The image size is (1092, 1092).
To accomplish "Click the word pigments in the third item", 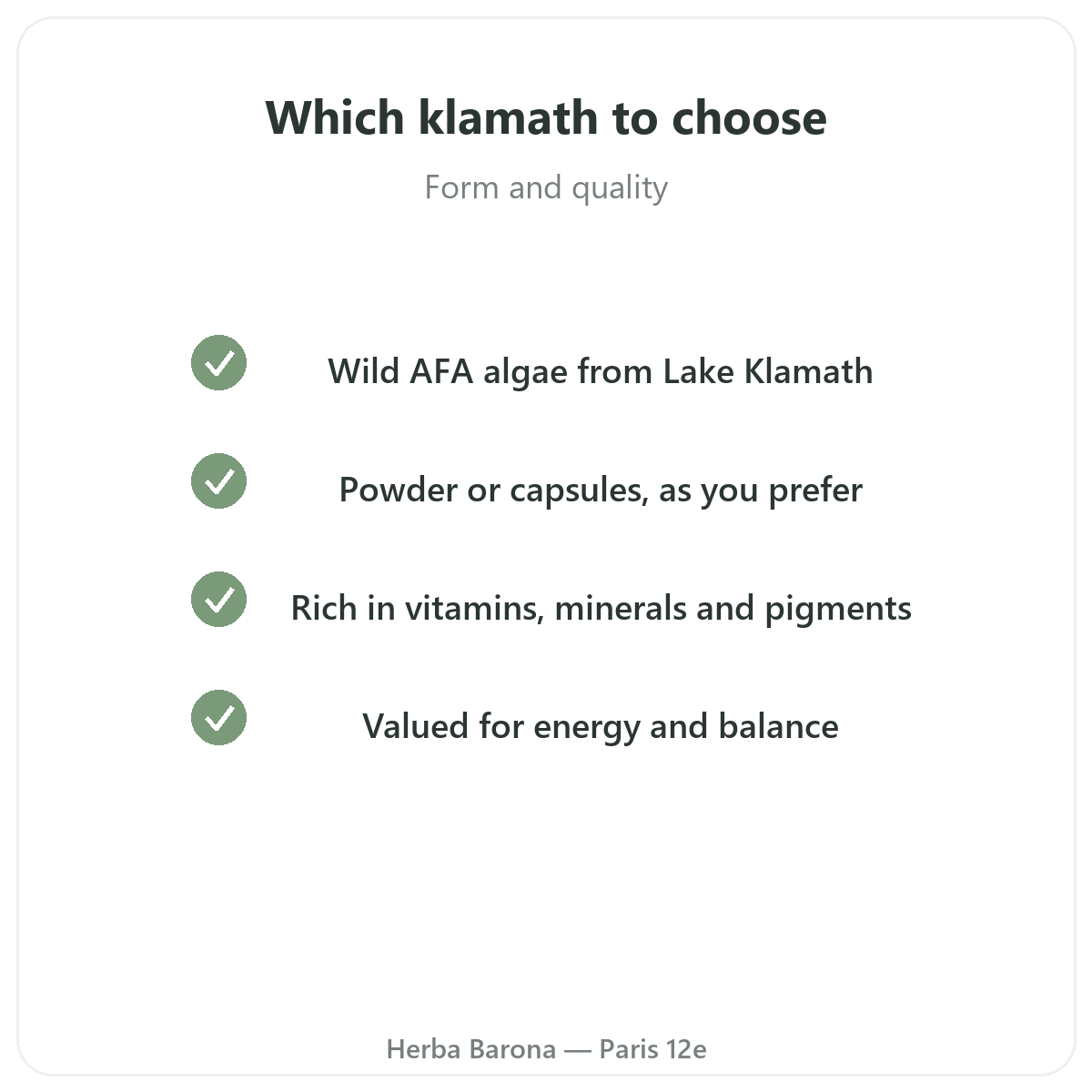I will click(x=838, y=610).
